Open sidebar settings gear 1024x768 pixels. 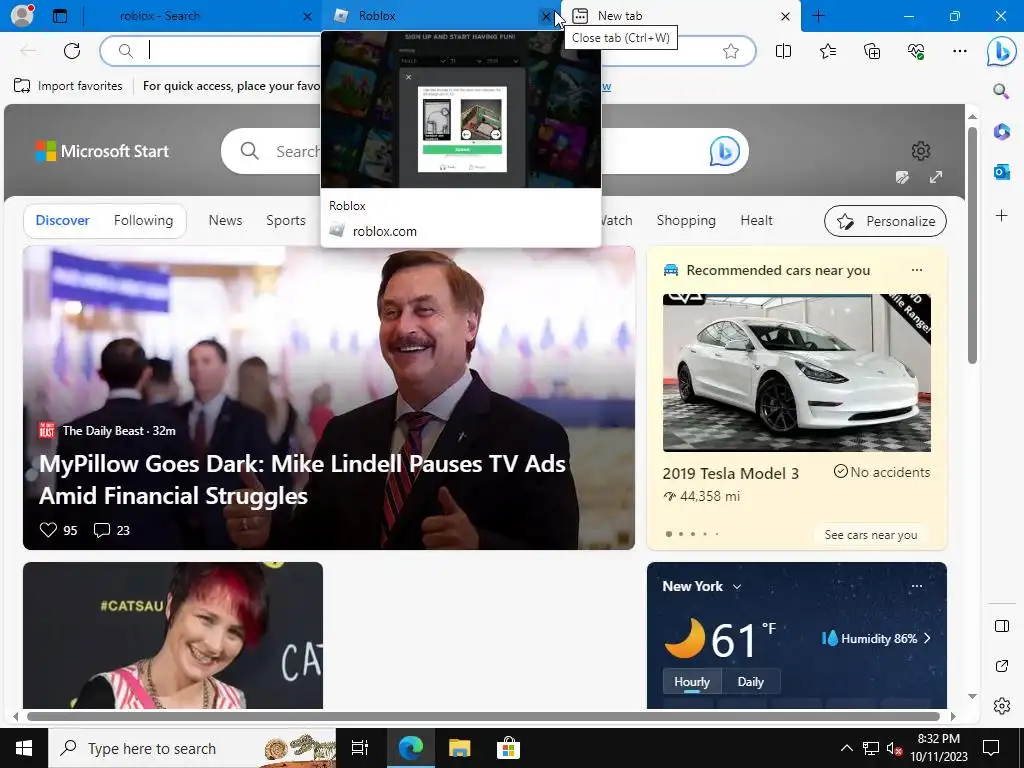point(1001,706)
